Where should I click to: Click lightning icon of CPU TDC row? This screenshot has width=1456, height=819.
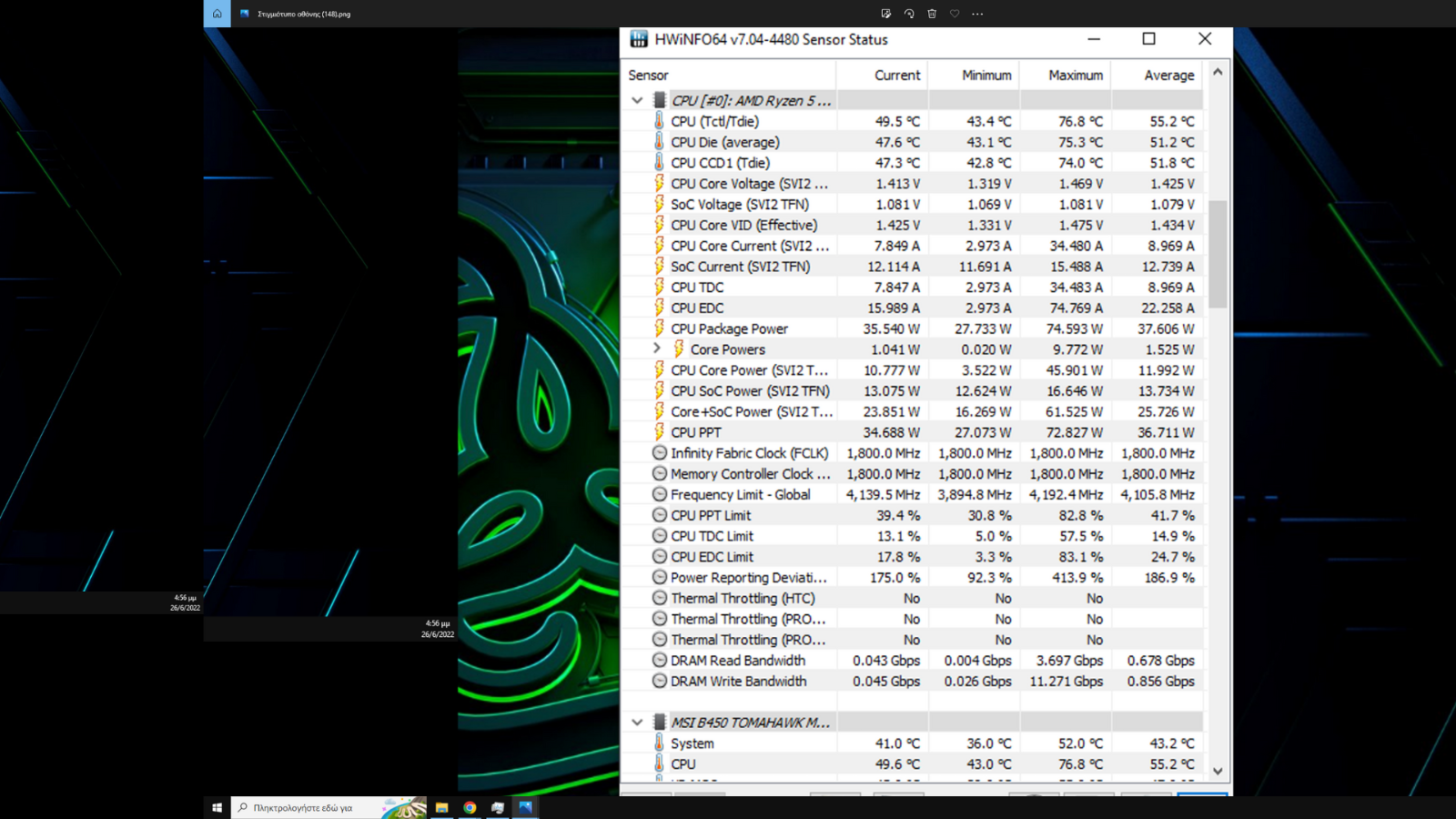(x=659, y=287)
